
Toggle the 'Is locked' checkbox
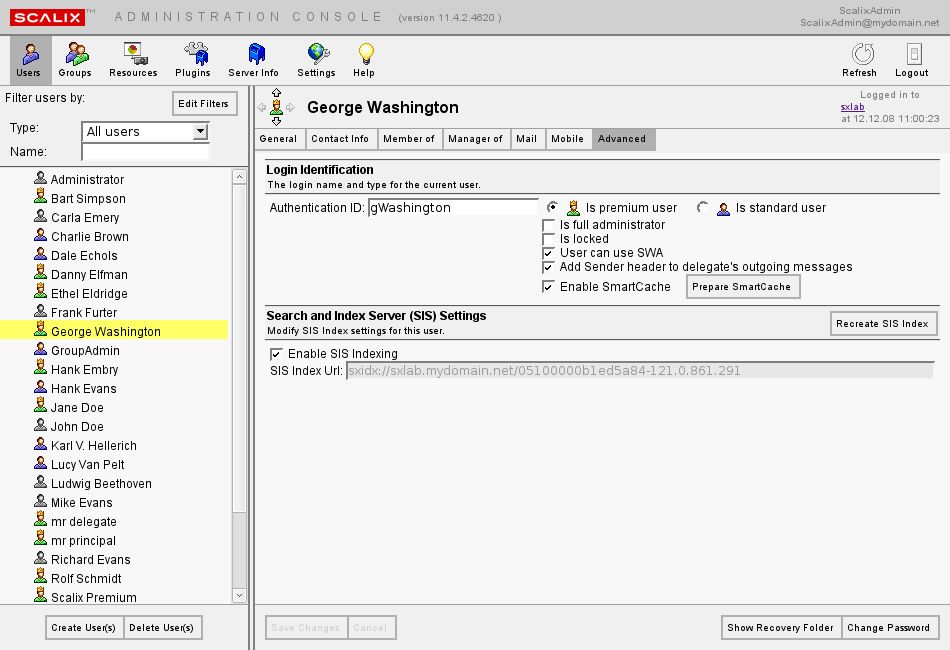click(x=548, y=239)
